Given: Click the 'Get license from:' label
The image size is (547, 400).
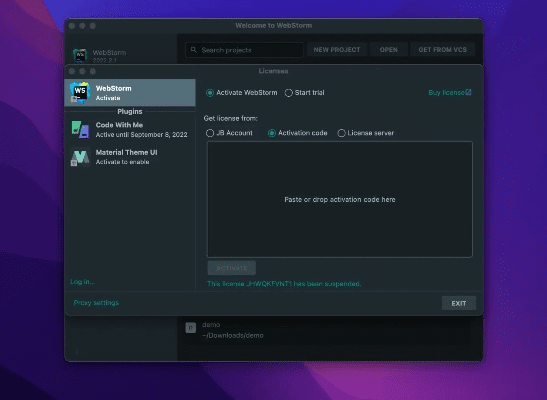Looking at the screenshot, I should [x=231, y=118].
